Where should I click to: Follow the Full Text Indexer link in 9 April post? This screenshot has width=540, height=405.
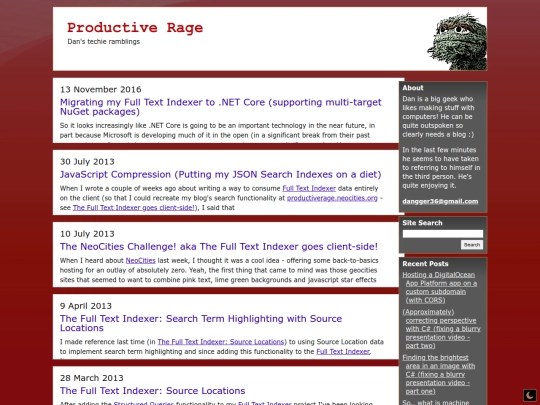343,351
